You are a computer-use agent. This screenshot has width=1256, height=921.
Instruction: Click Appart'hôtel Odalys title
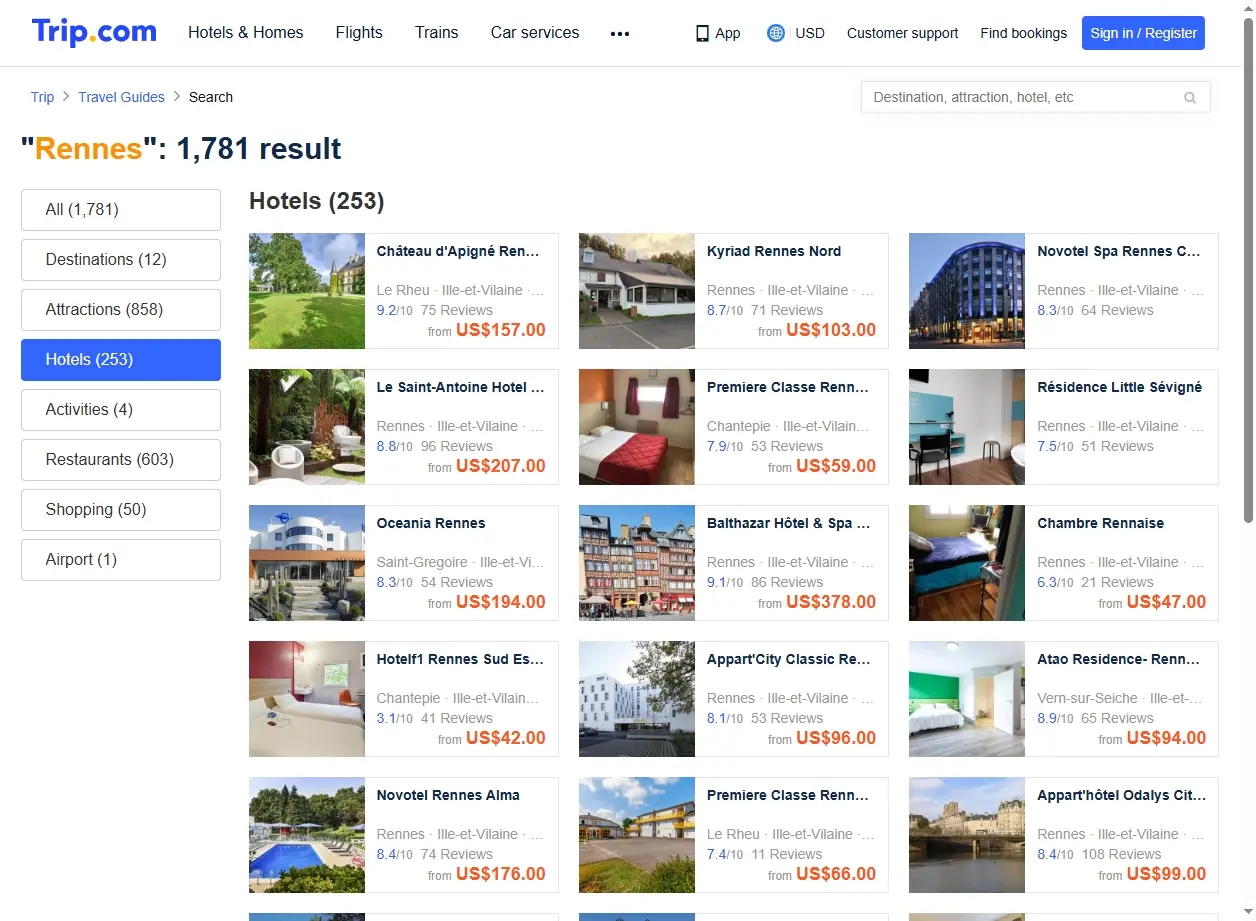coord(1122,795)
